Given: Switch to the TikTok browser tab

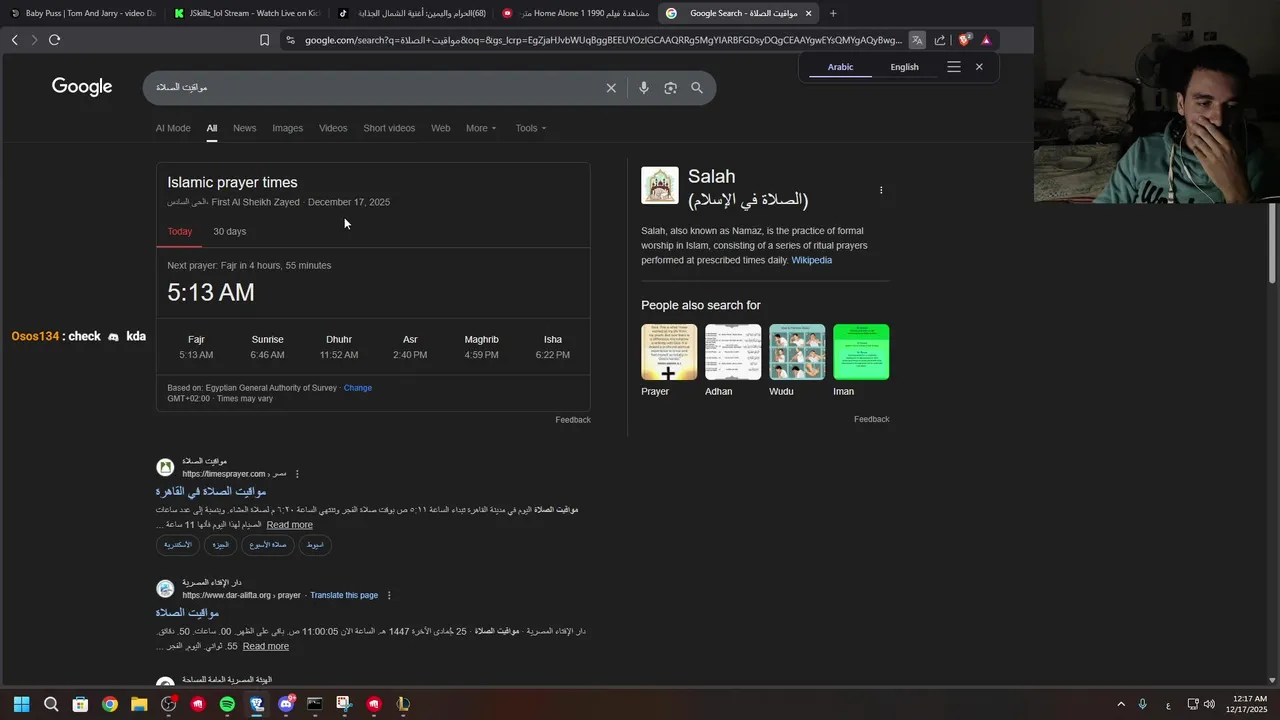Looking at the screenshot, I should tap(411, 13).
